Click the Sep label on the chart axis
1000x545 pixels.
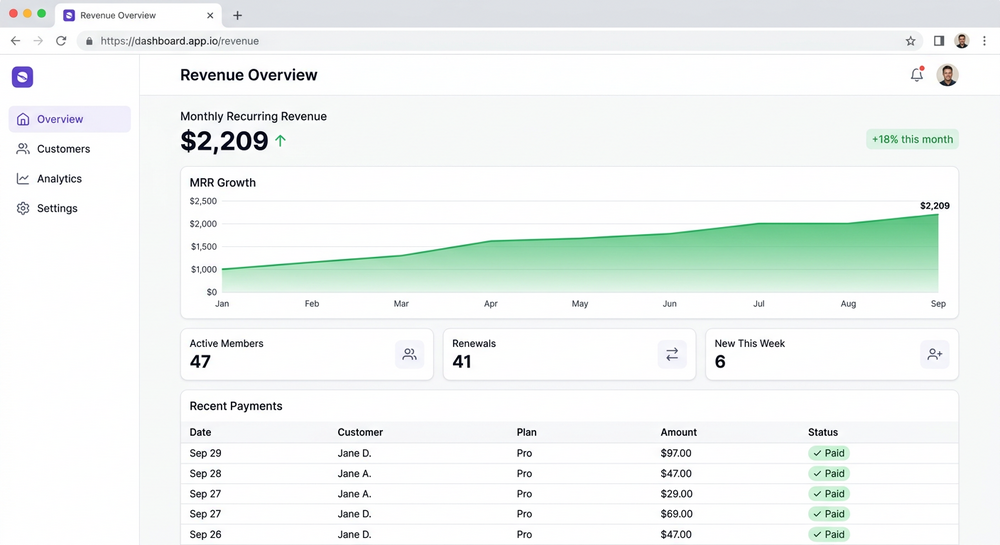tap(938, 303)
